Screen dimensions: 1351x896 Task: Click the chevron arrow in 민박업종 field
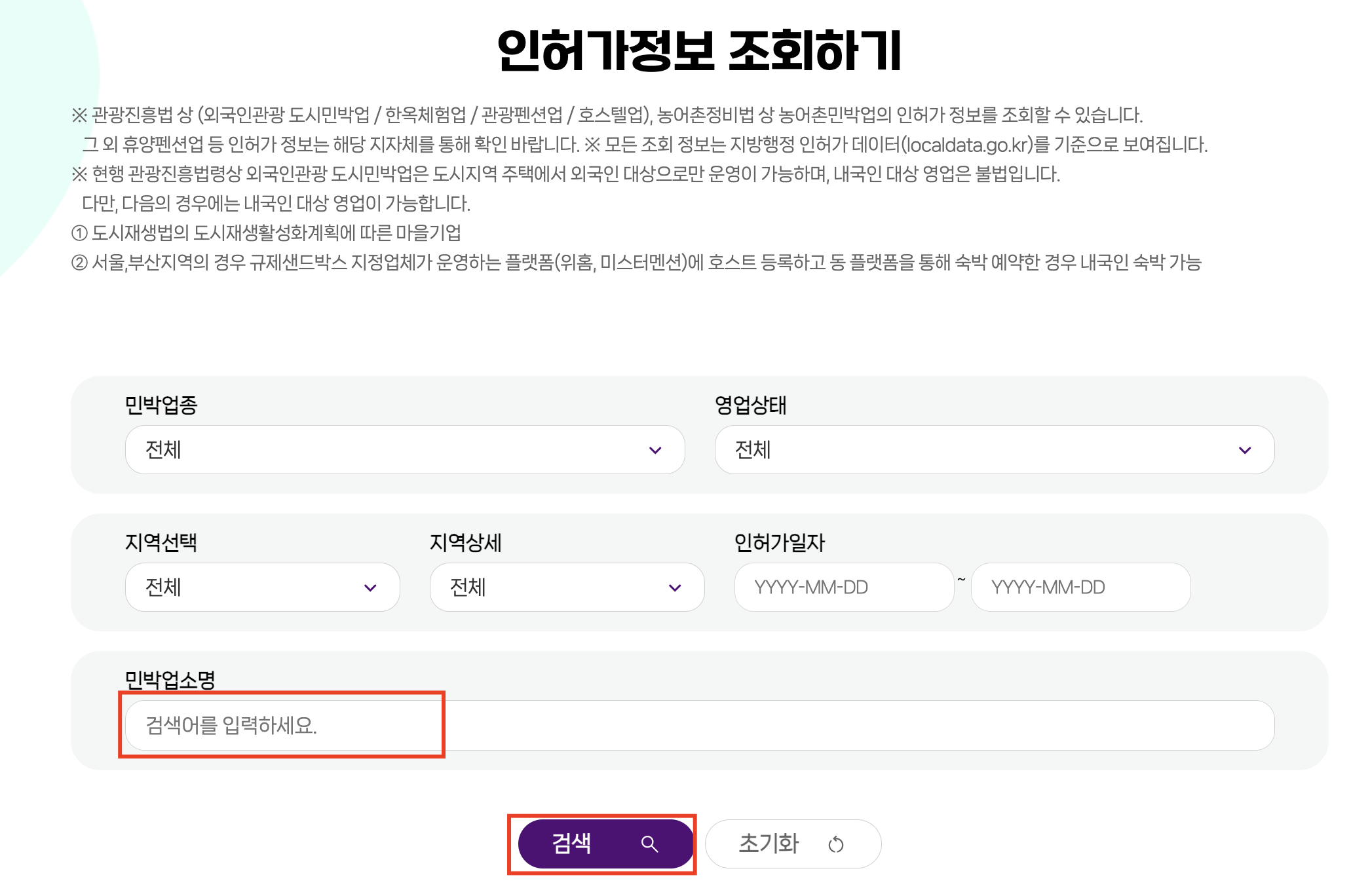(655, 450)
